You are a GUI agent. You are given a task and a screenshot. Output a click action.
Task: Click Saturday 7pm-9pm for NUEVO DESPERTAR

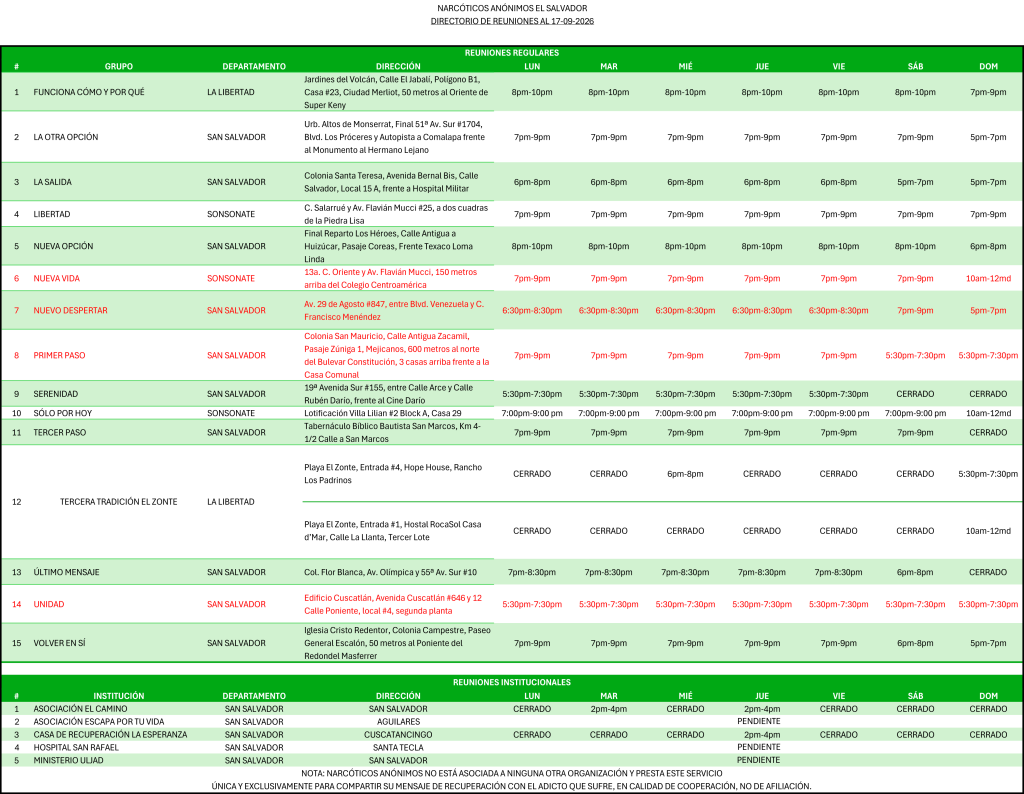tap(915, 310)
